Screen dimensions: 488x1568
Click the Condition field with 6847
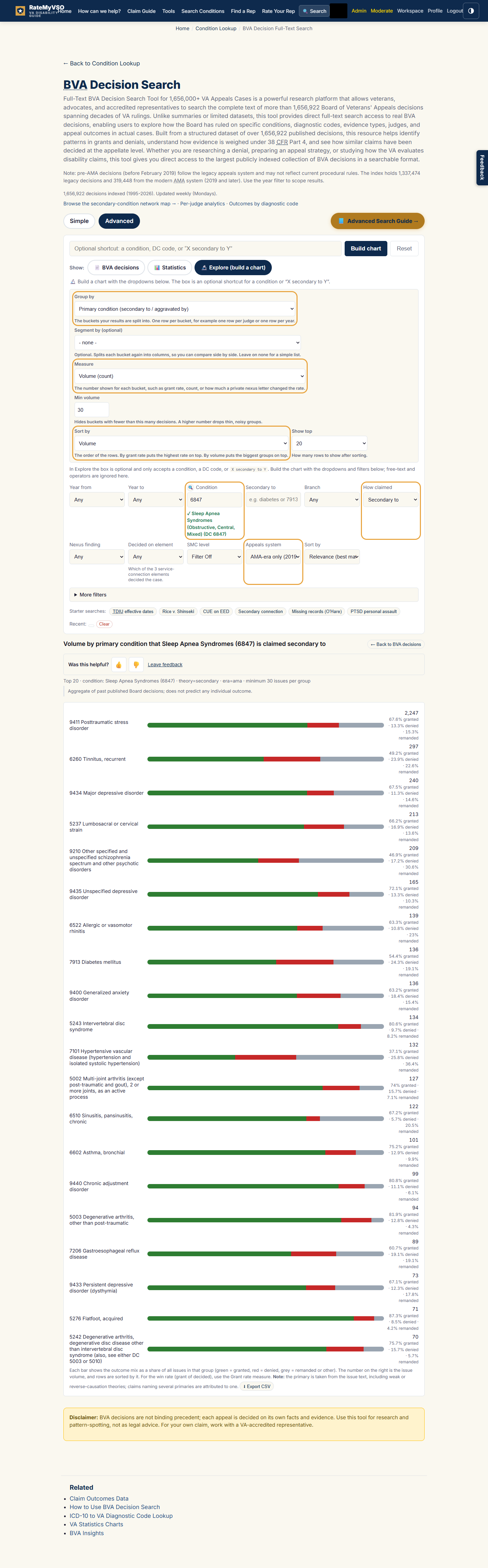tap(215, 500)
